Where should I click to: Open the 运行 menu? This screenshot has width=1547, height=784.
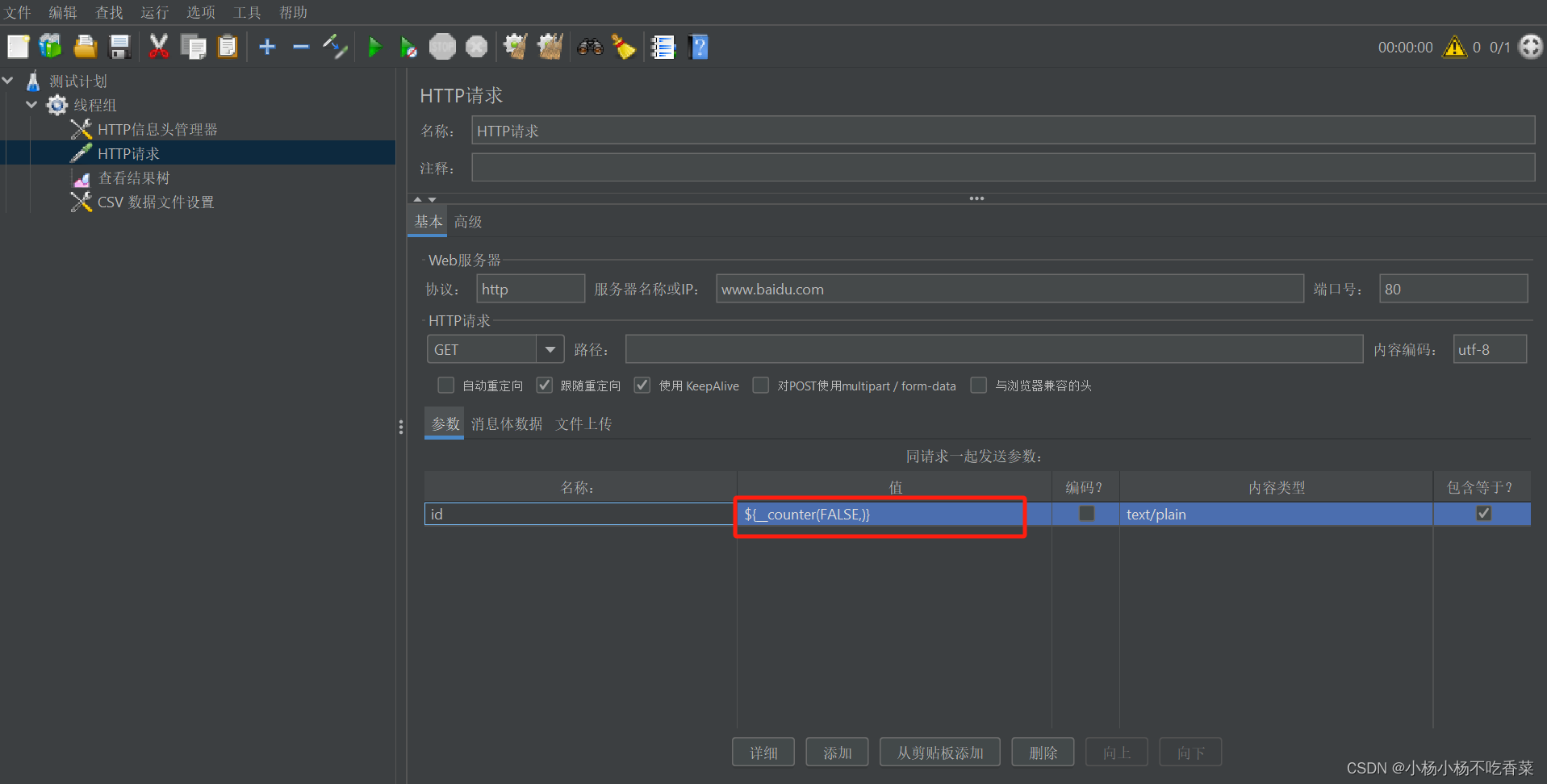pos(155,12)
